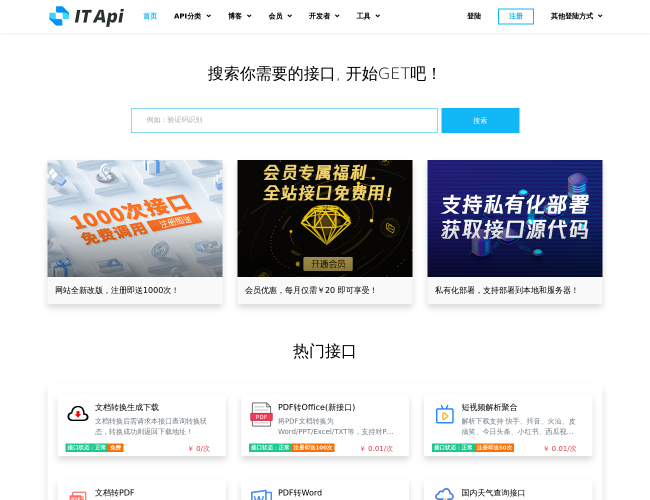Open the 国内天气查询接口 title
This screenshot has height=500, width=650.
(x=493, y=493)
